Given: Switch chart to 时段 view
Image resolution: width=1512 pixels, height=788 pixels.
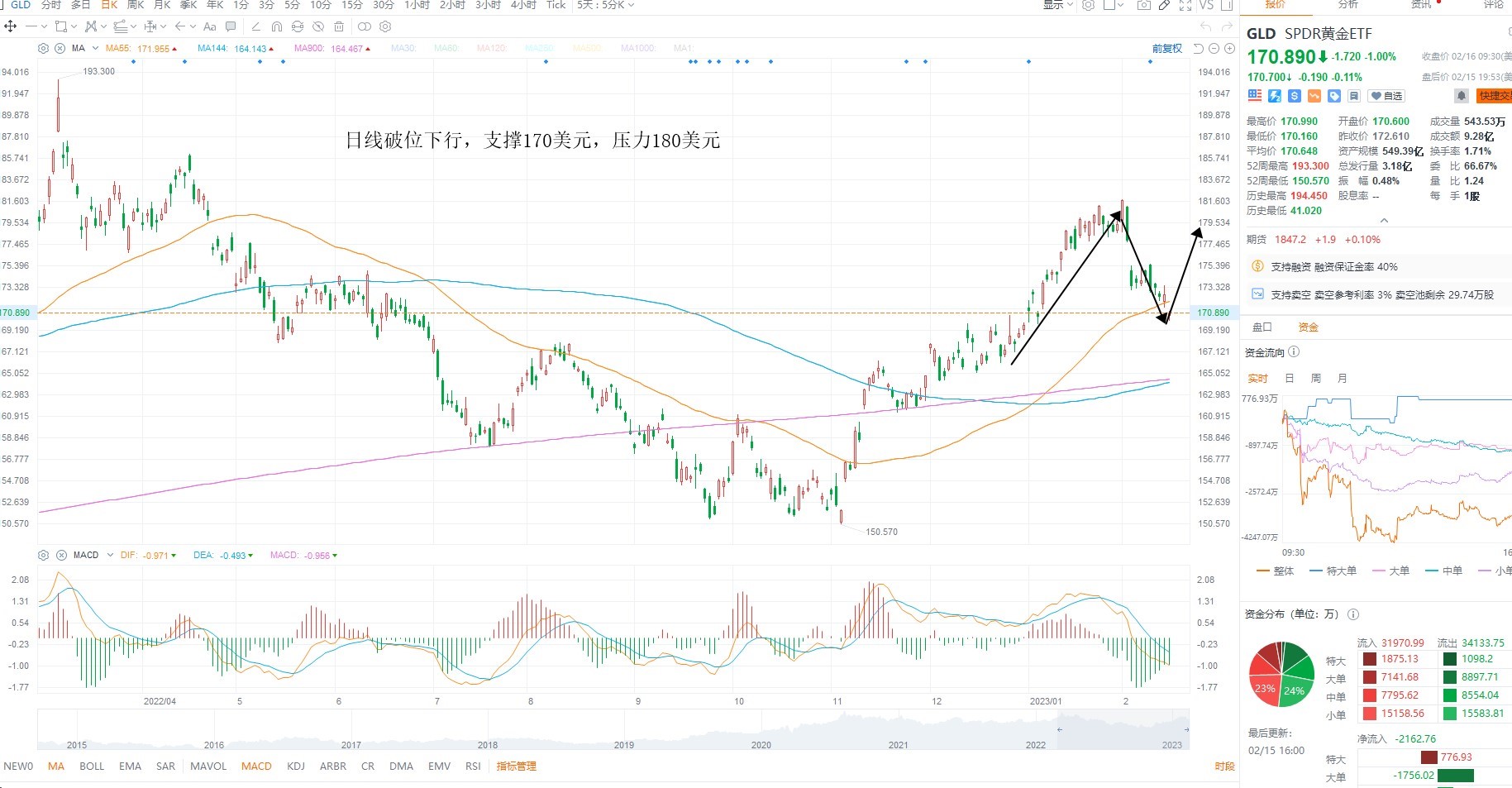Looking at the screenshot, I should click(1224, 767).
